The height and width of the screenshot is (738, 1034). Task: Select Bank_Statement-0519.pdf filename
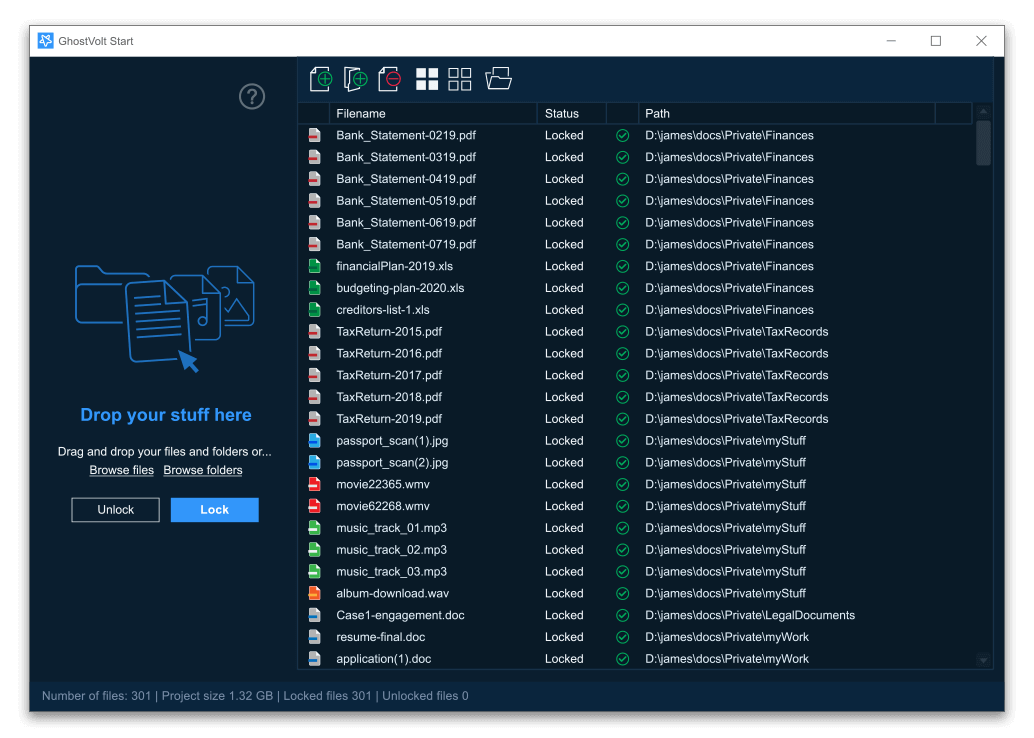tap(406, 200)
